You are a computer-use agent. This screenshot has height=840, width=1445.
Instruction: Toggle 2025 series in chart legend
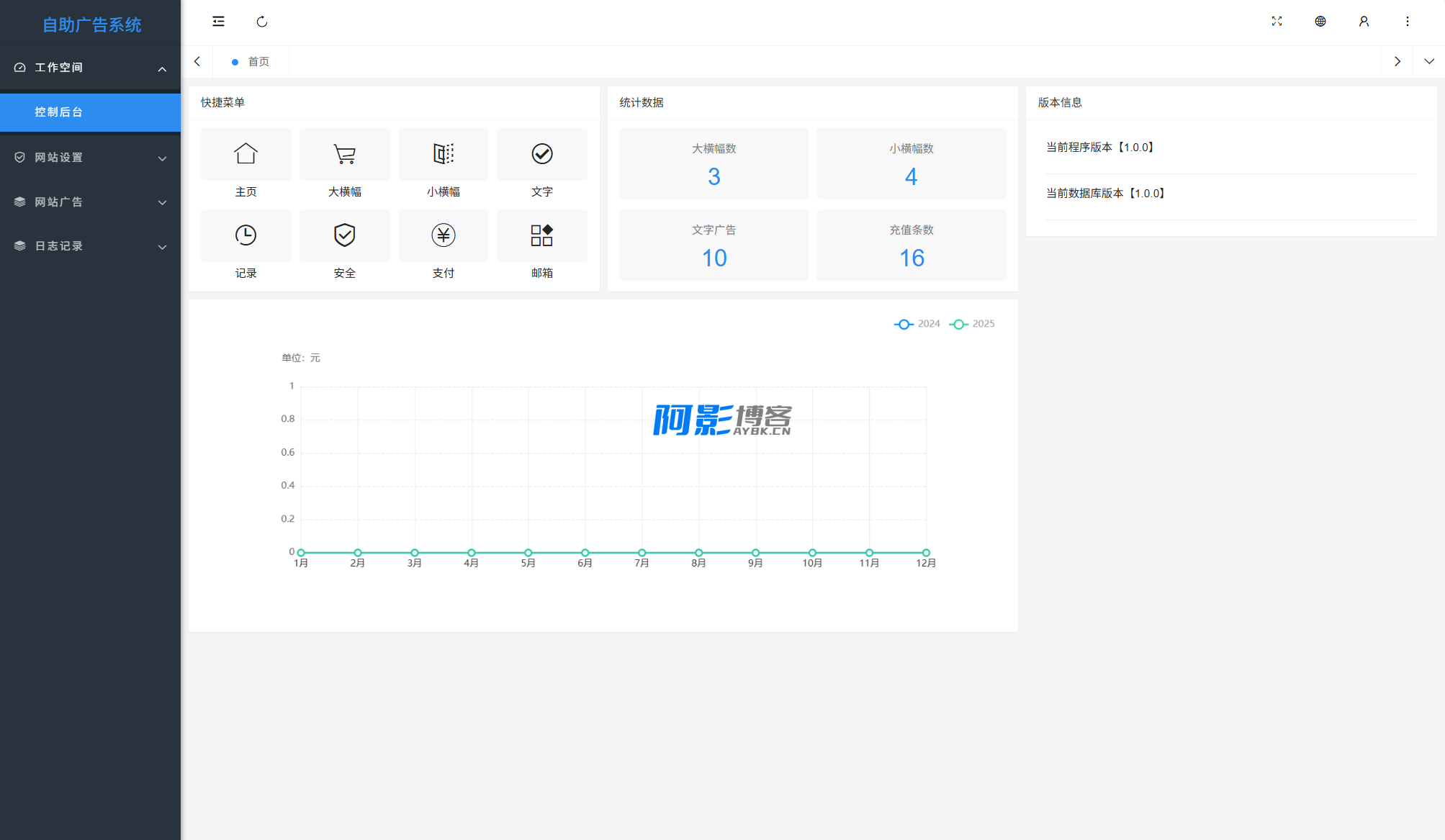point(972,324)
